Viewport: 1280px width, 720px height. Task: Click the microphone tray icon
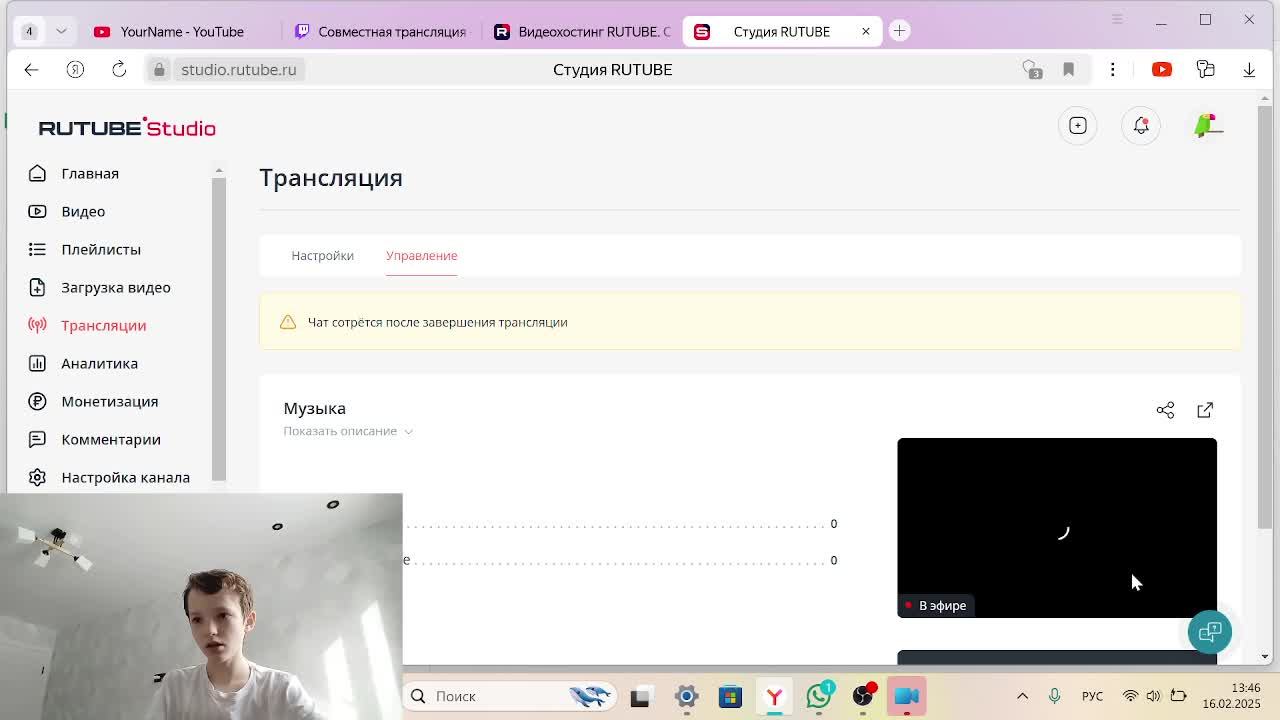(1054, 696)
